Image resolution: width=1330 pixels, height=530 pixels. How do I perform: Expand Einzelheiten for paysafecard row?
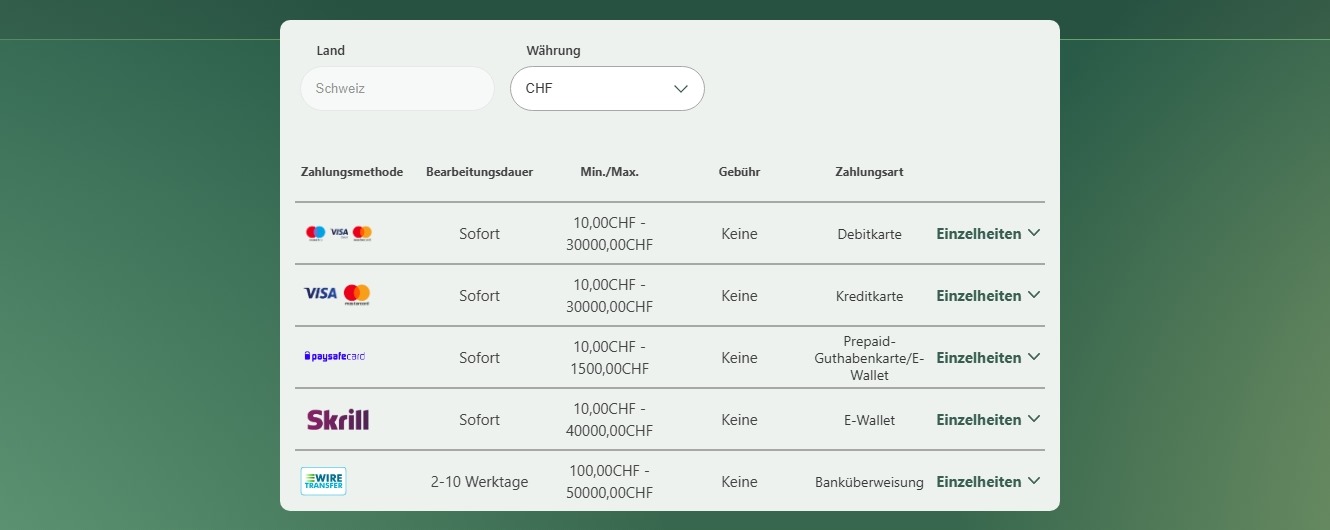(x=988, y=358)
